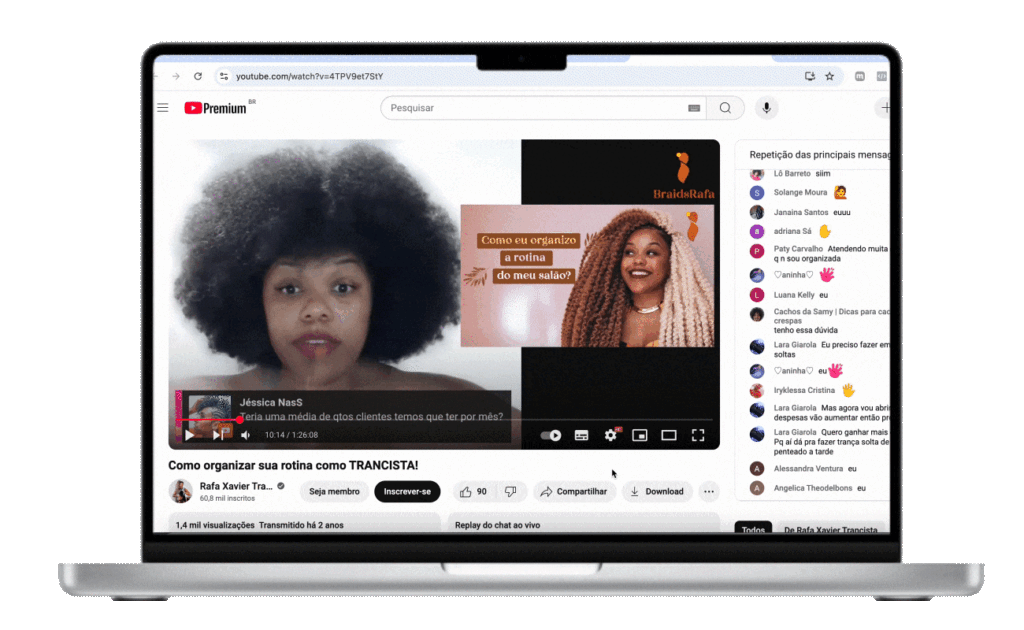This screenshot has width=1024, height=630.
Task: Dislike the video with thumbs down
Action: (510, 491)
